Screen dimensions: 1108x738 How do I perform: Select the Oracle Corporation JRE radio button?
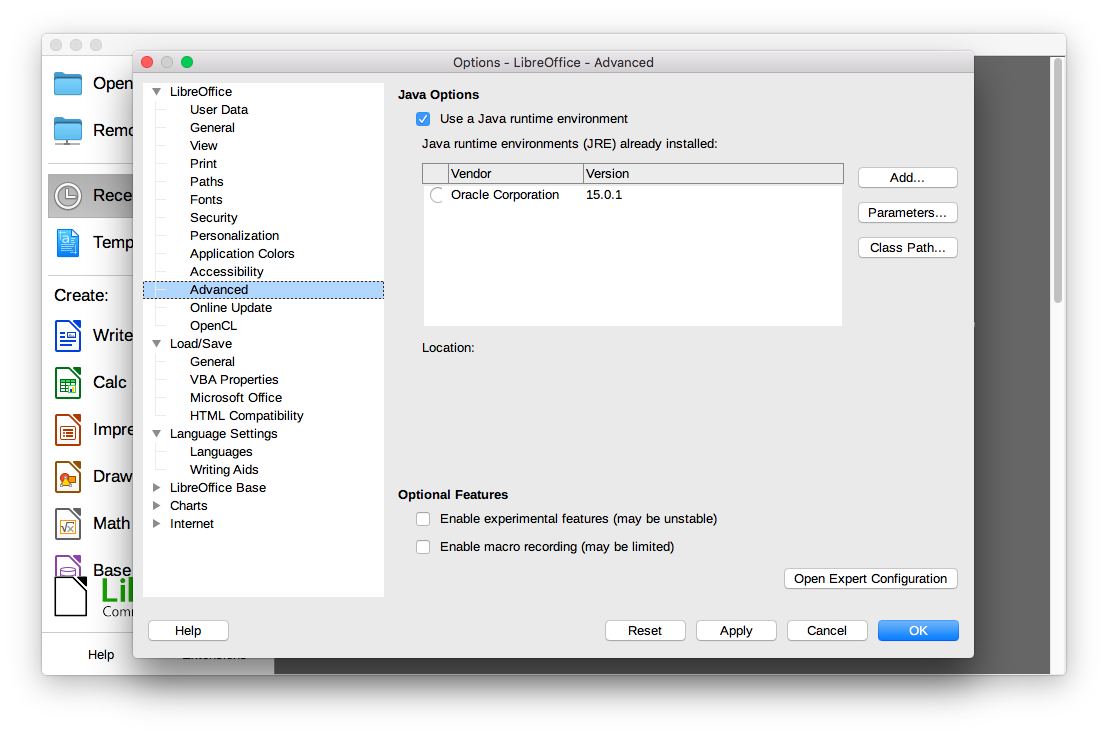point(437,195)
